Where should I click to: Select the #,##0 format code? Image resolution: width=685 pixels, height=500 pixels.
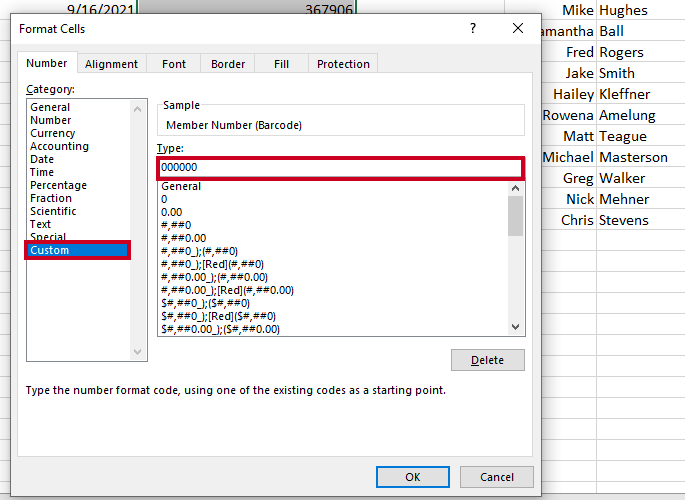coord(176,225)
